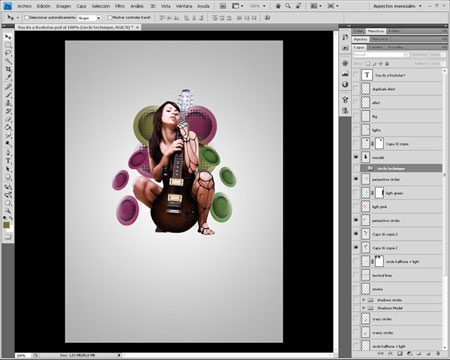Select the Crop tool
This screenshot has height=360, width=450.
coord(8,69)
